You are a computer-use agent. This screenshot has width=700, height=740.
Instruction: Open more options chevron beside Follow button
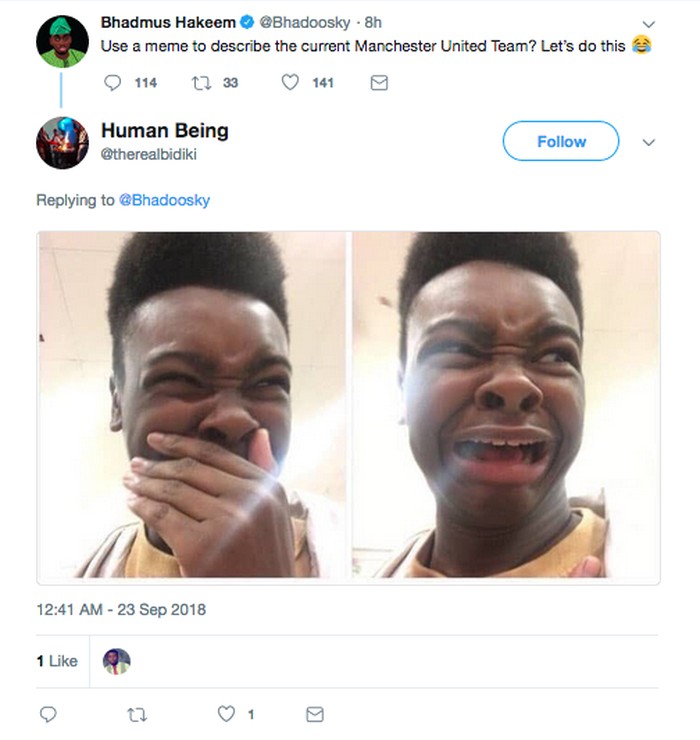click(649, 142)
